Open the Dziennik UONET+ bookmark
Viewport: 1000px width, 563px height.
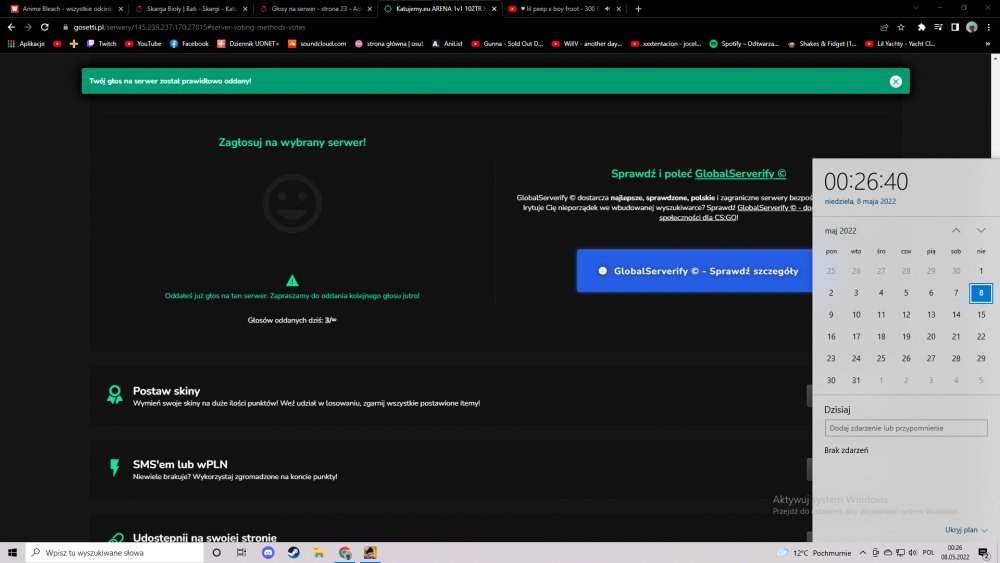(x=247, y=44)
